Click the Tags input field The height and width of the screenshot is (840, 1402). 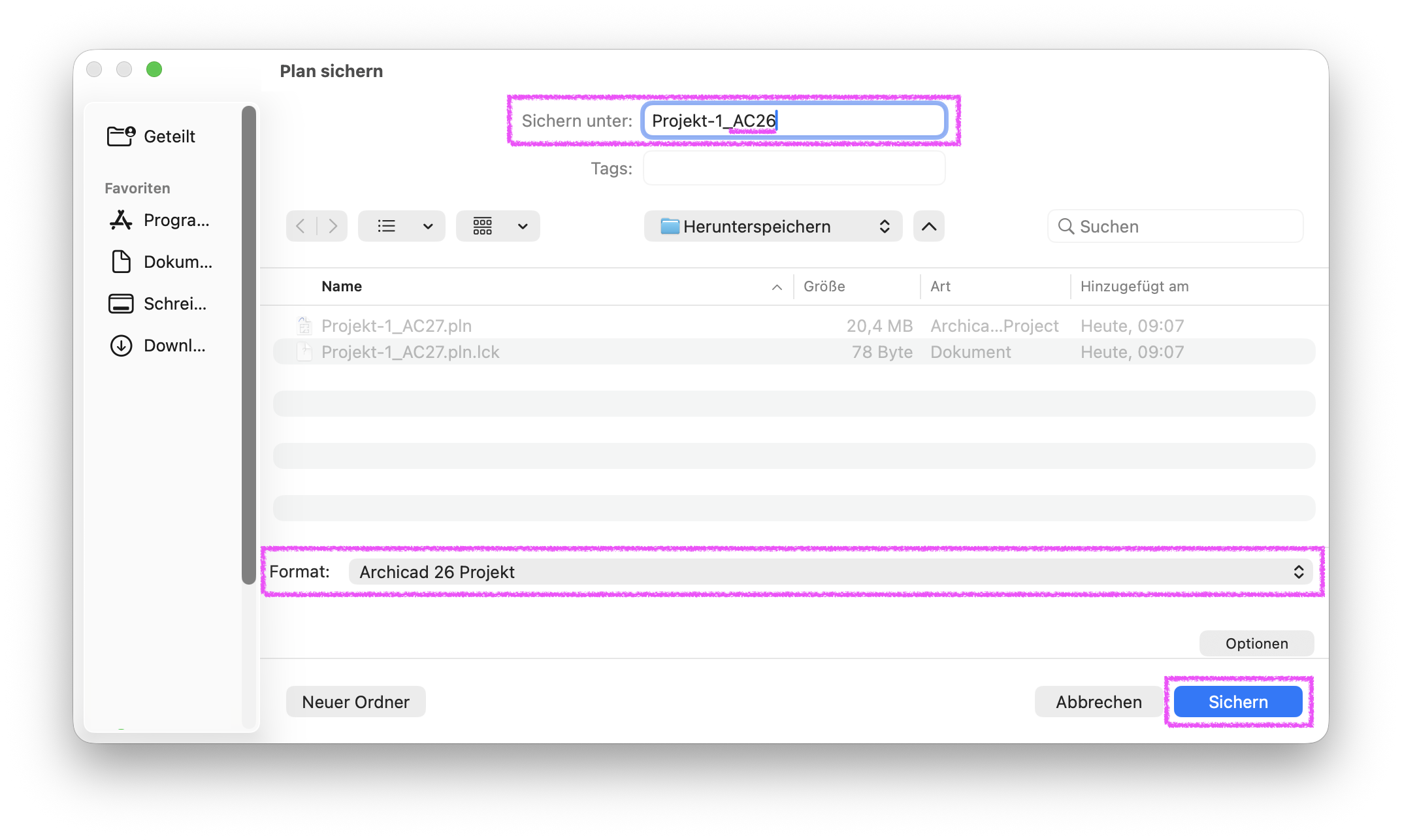(794, 169)
